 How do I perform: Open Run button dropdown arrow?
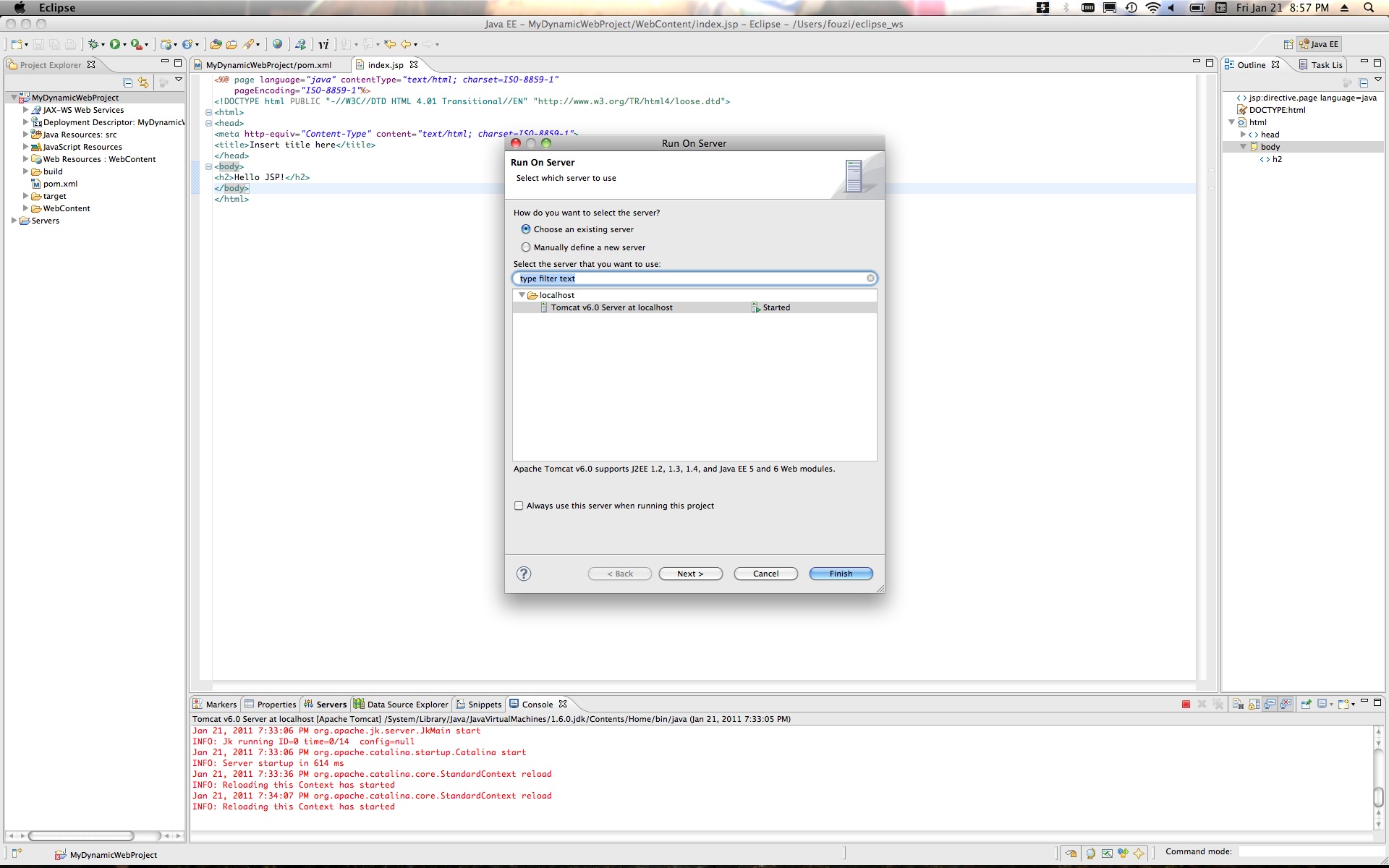124,45
